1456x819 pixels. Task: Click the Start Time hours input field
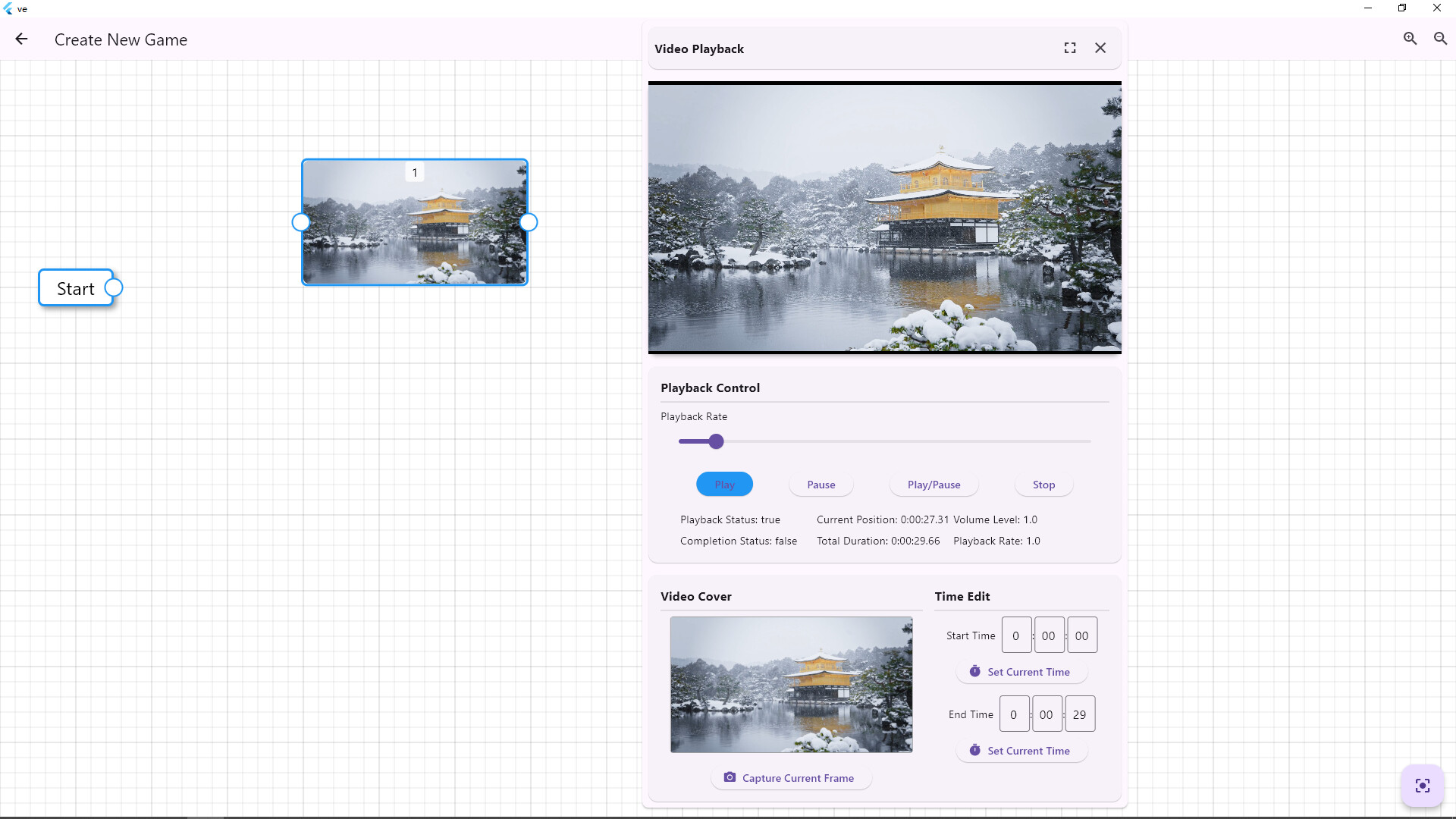1016,635
